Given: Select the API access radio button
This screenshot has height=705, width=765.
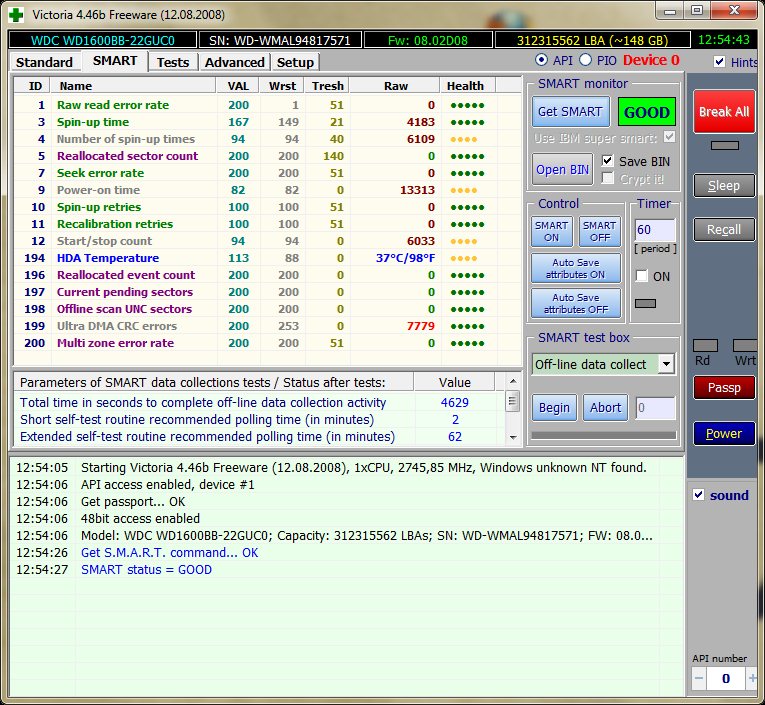Looking at the screenshot, I should 541,60.
